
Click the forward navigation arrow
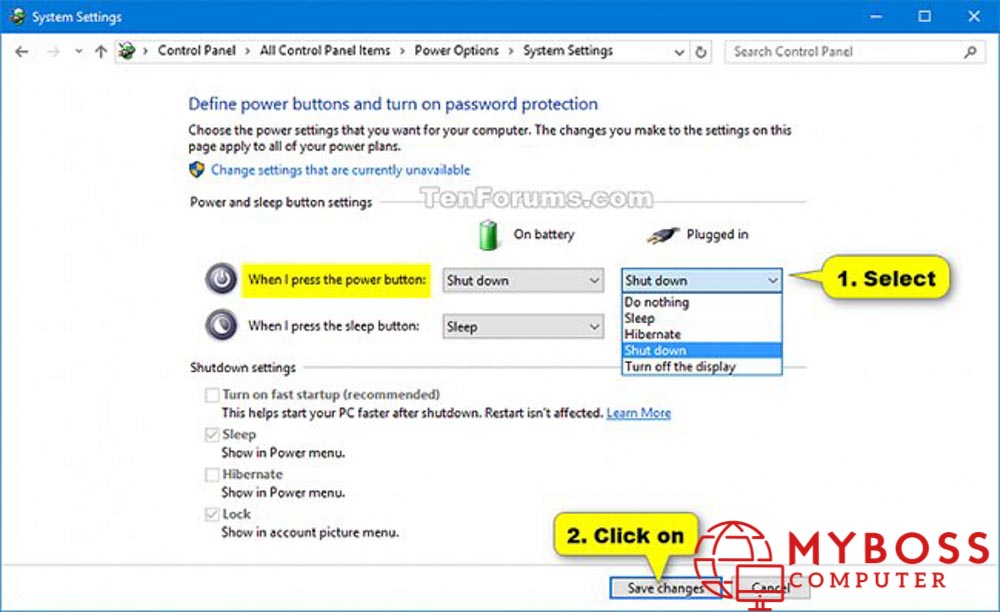pos(54,52)
